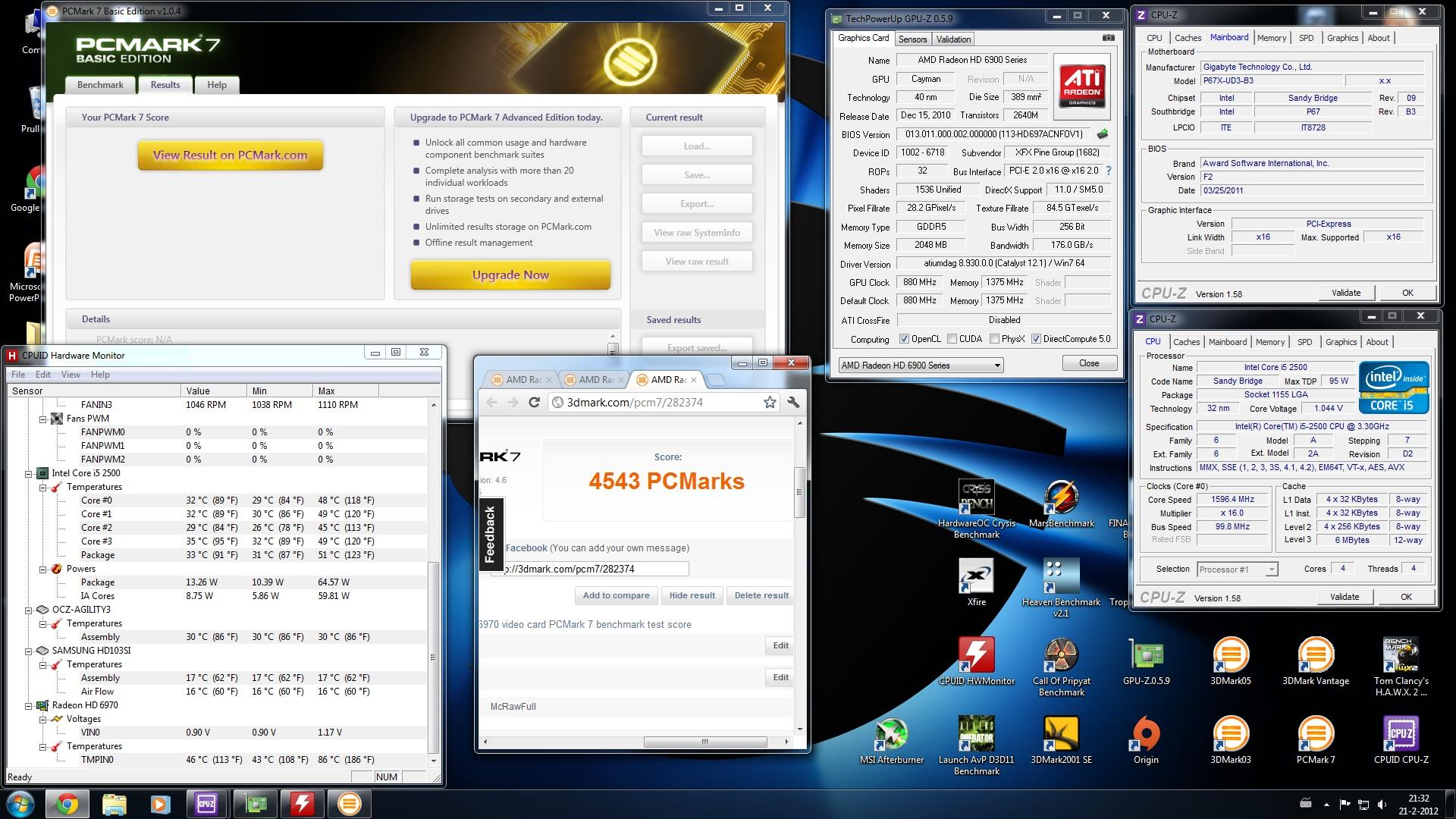Launch MSI Afterburner desktop shortcut
This screenshot has height=819, width=1456.
coord(891,740)
